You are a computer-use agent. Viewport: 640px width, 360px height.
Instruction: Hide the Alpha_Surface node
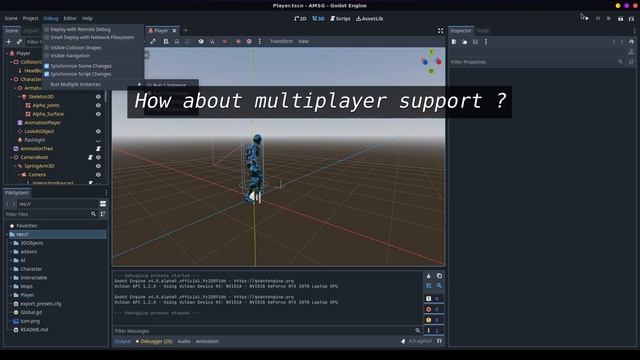(98, 114)
